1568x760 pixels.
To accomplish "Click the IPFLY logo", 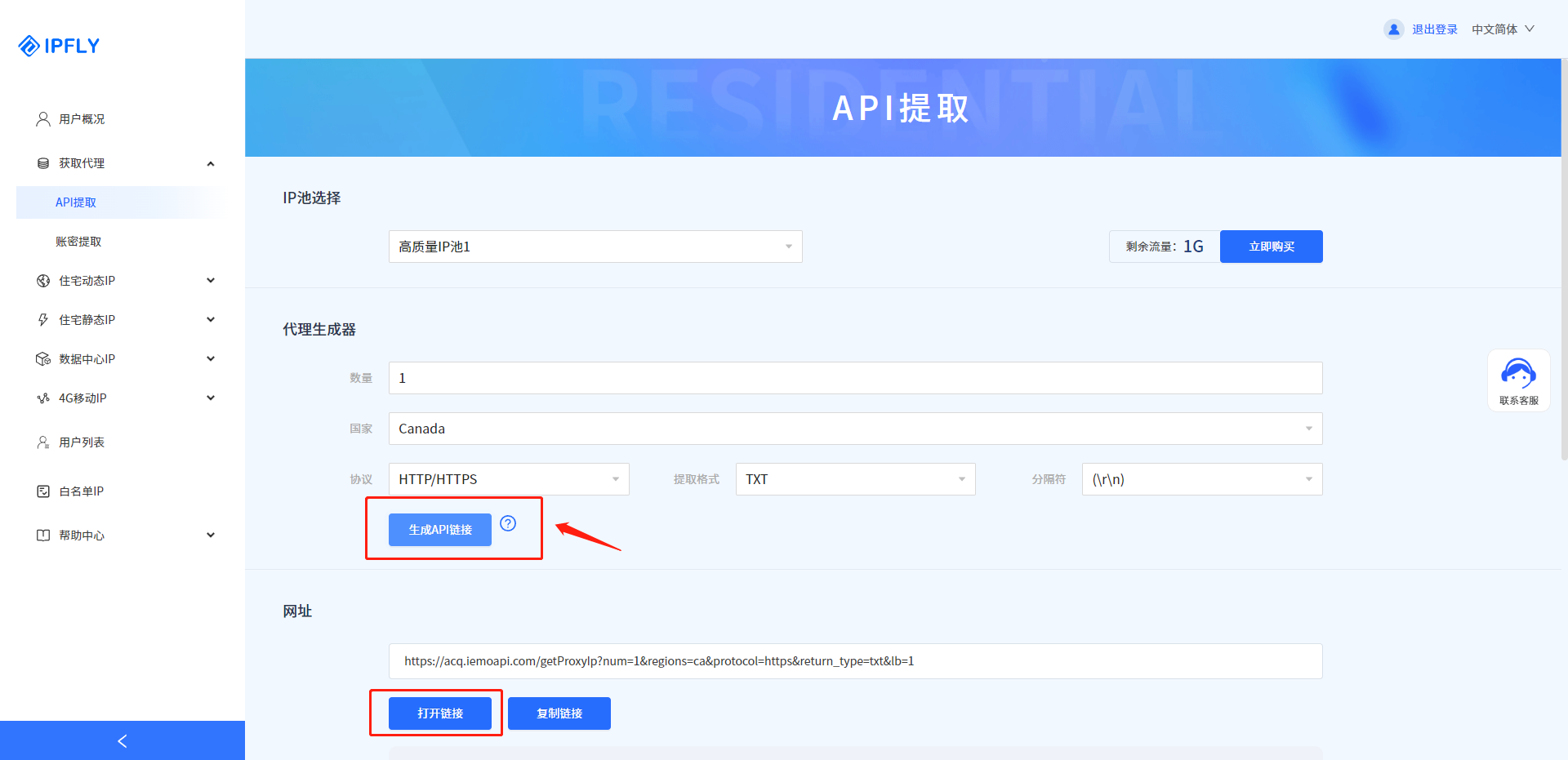I will (59, 46).
